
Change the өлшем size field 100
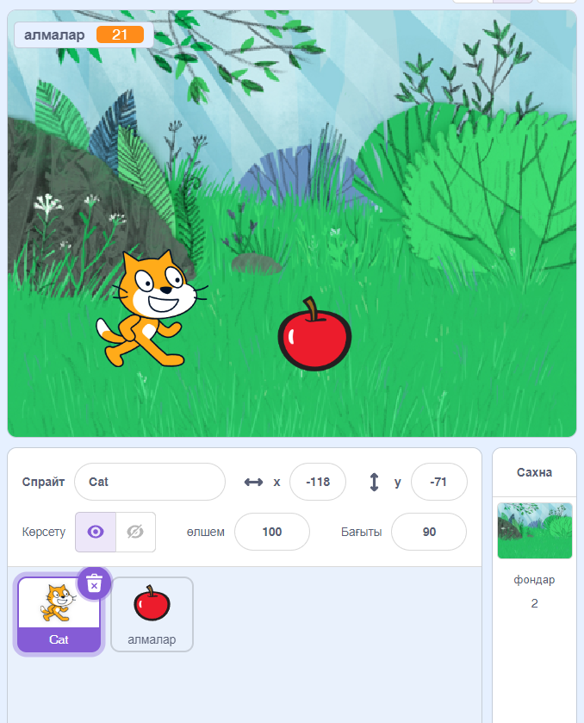pos(272,532)
